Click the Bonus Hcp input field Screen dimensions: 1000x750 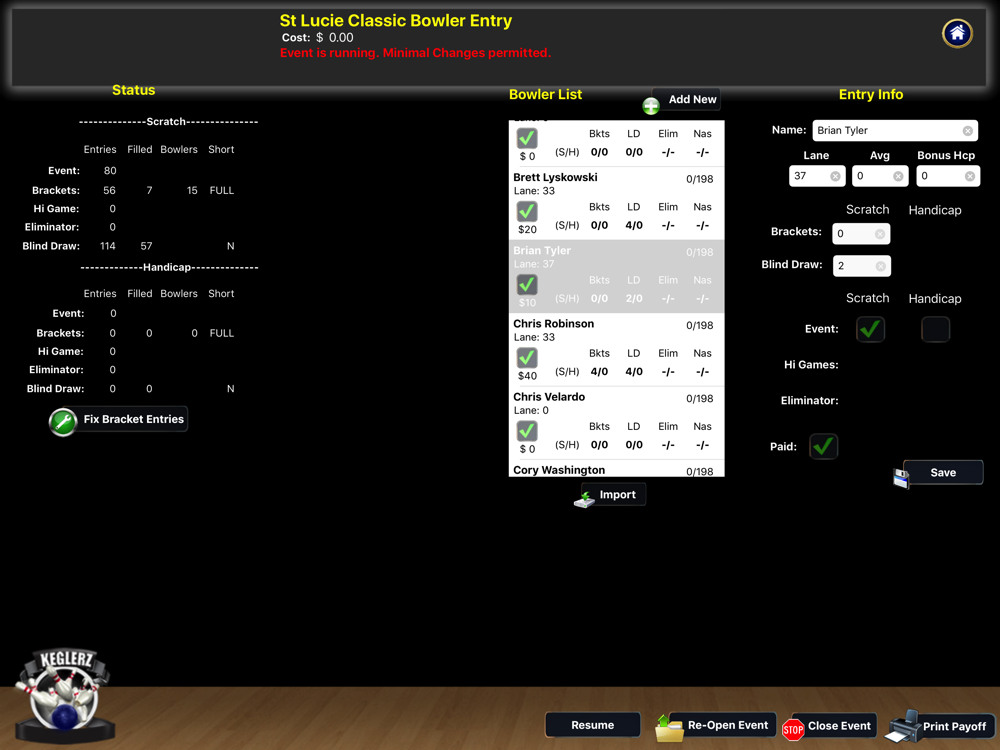tap(948, 176)
